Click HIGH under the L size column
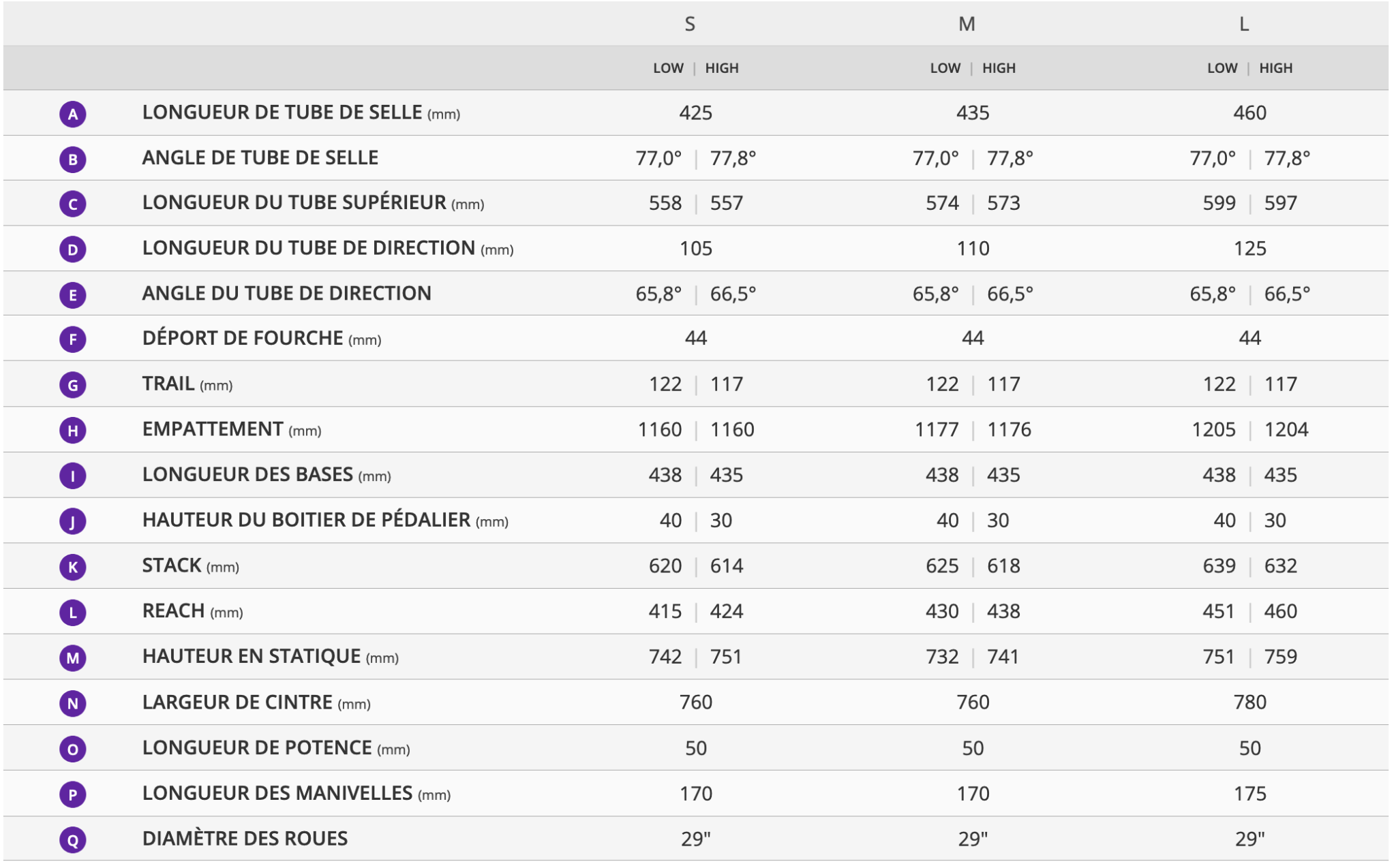1396x868 pixels. (1275, 68)
